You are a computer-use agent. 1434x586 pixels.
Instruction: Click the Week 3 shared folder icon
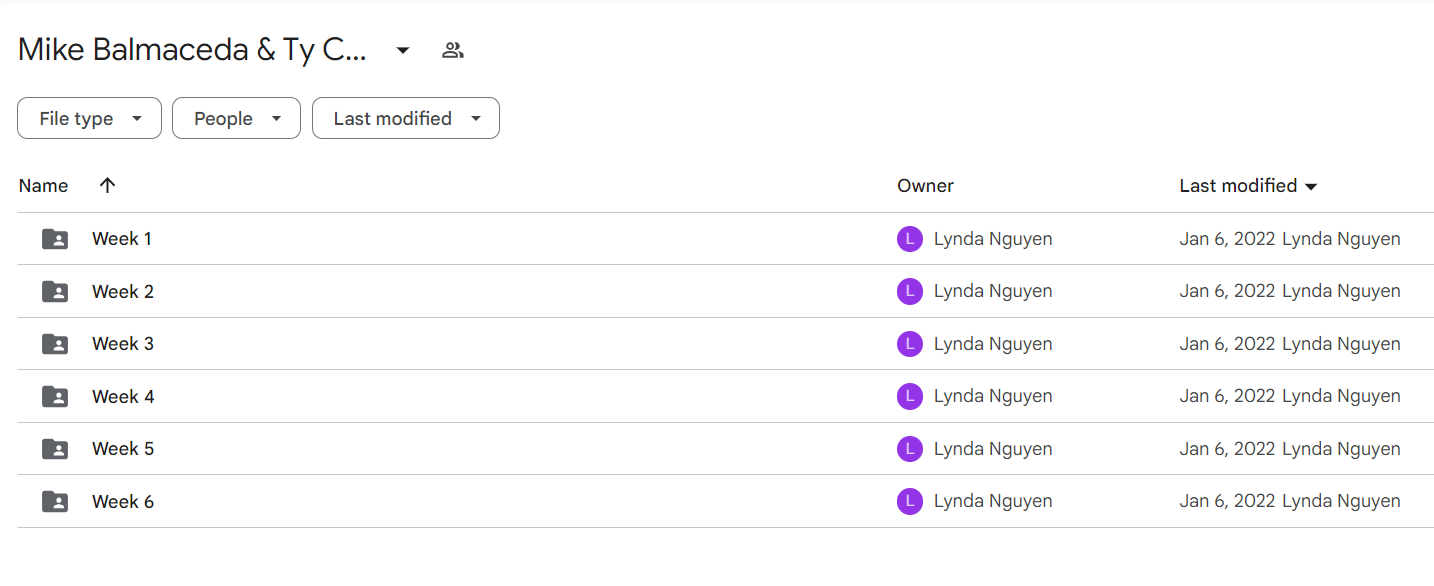pos(55,344)
